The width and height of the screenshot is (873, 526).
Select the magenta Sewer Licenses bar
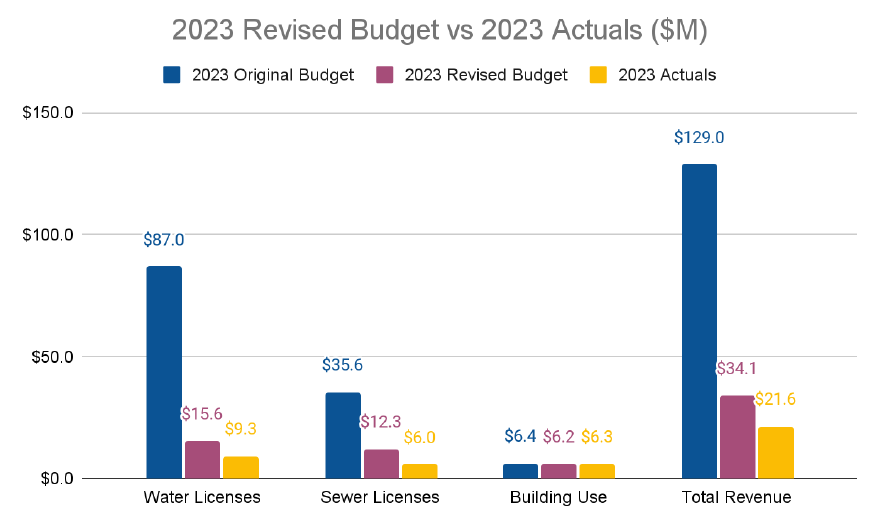click(381, 464)
